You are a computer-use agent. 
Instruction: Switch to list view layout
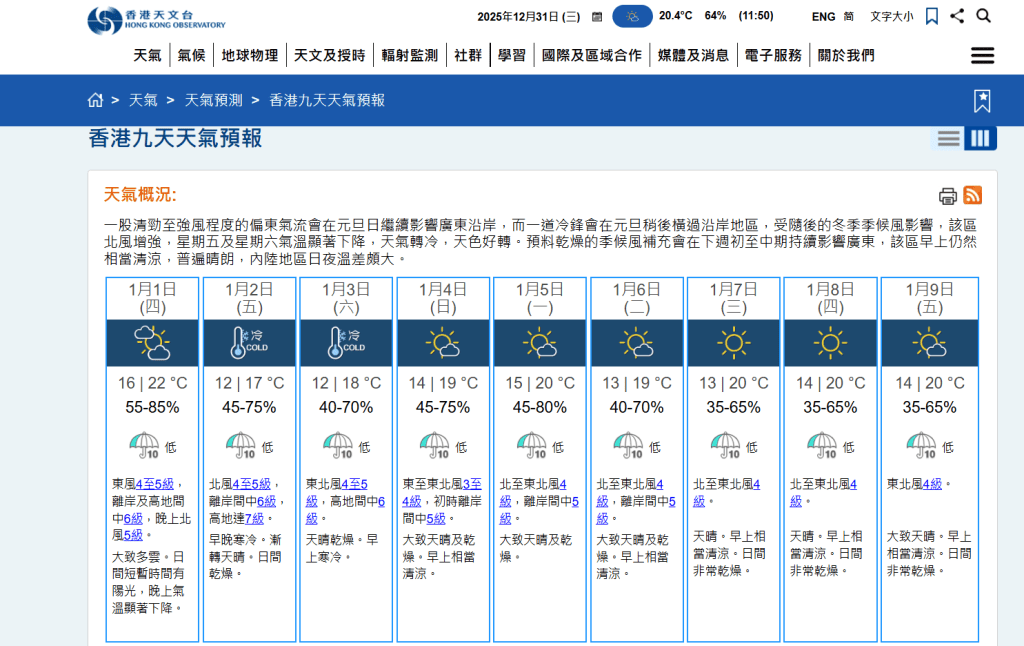click(x=948, y=138)
